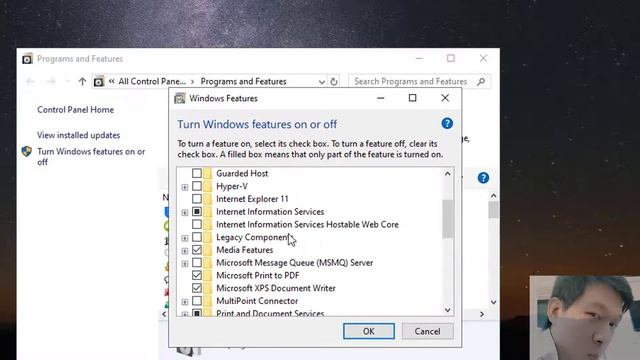The width and height of the screenshot is (640, 360).
Task: Expand the MultiPoint Connector node
Action: tap(184, 302)
